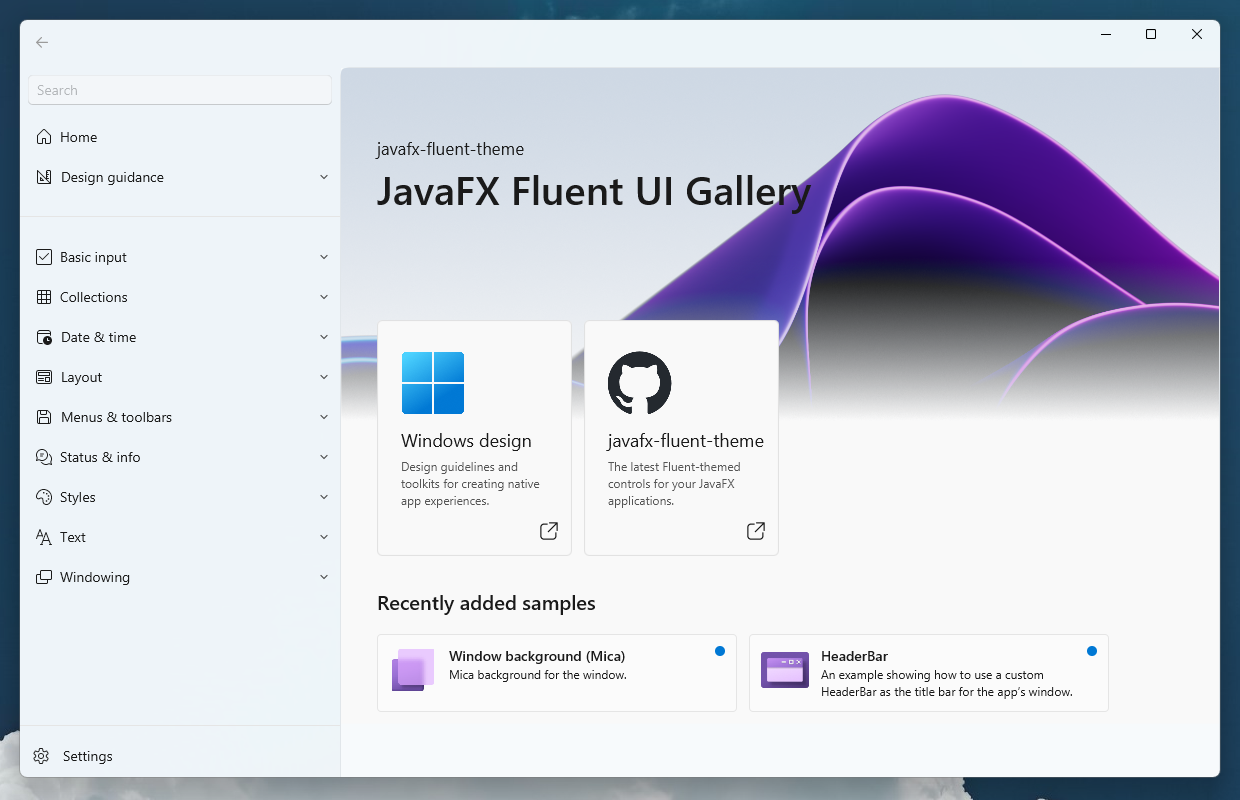Expand the Windowing section chevron

click(324, 577)
